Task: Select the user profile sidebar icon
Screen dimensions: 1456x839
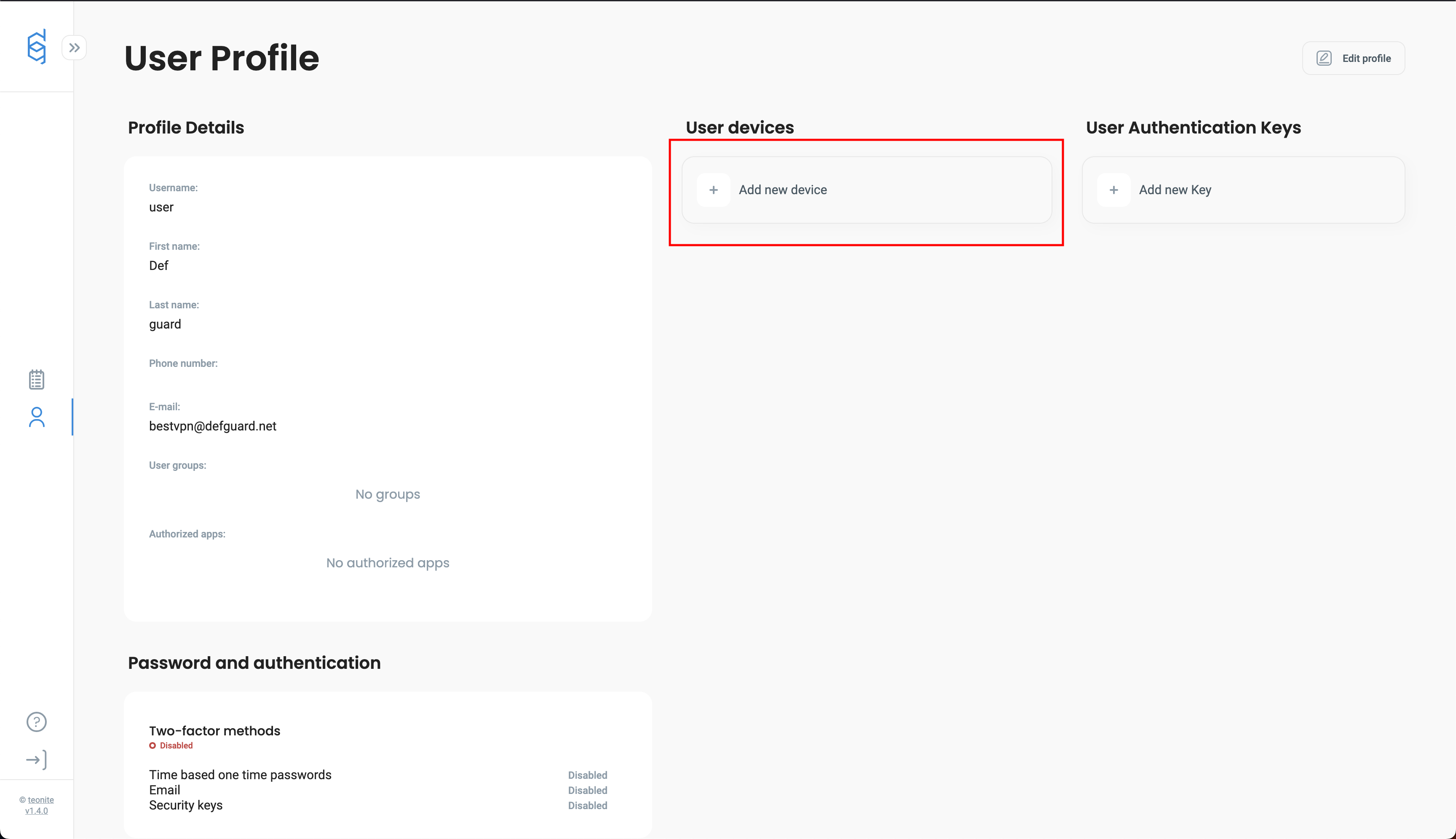Action: pos(36,417)
